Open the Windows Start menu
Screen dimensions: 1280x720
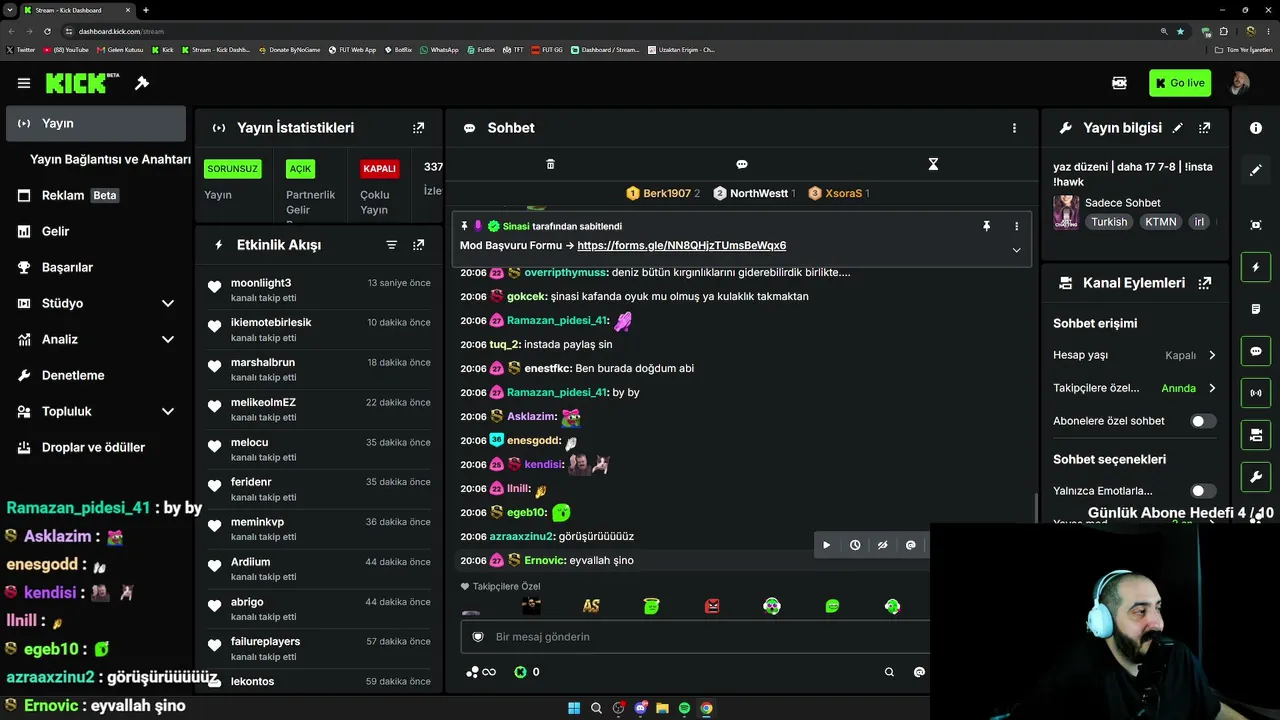[x=574, y=708]
